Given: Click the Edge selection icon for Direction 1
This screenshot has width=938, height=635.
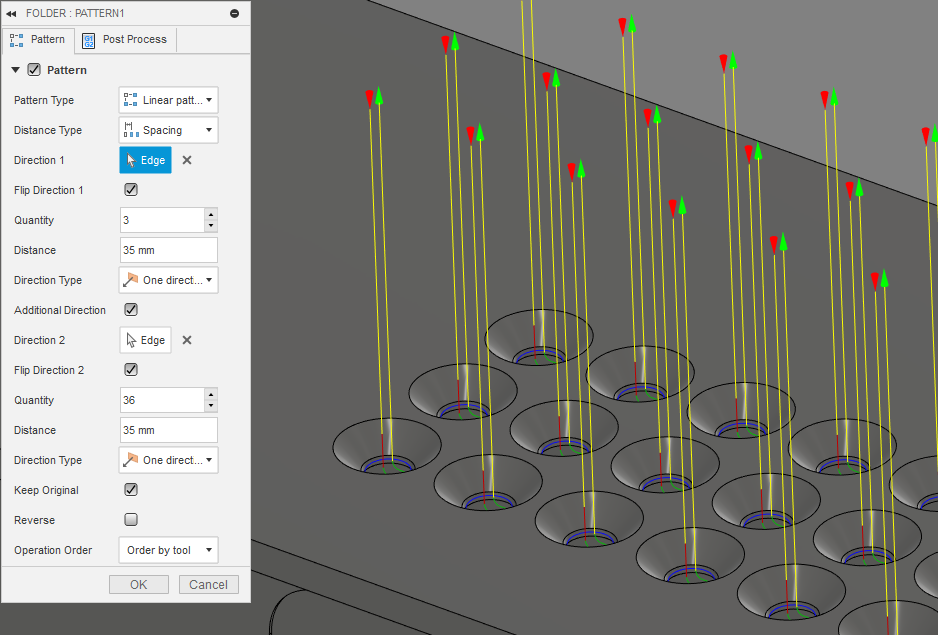Looking at the screenshot, I should coord(132,159).
